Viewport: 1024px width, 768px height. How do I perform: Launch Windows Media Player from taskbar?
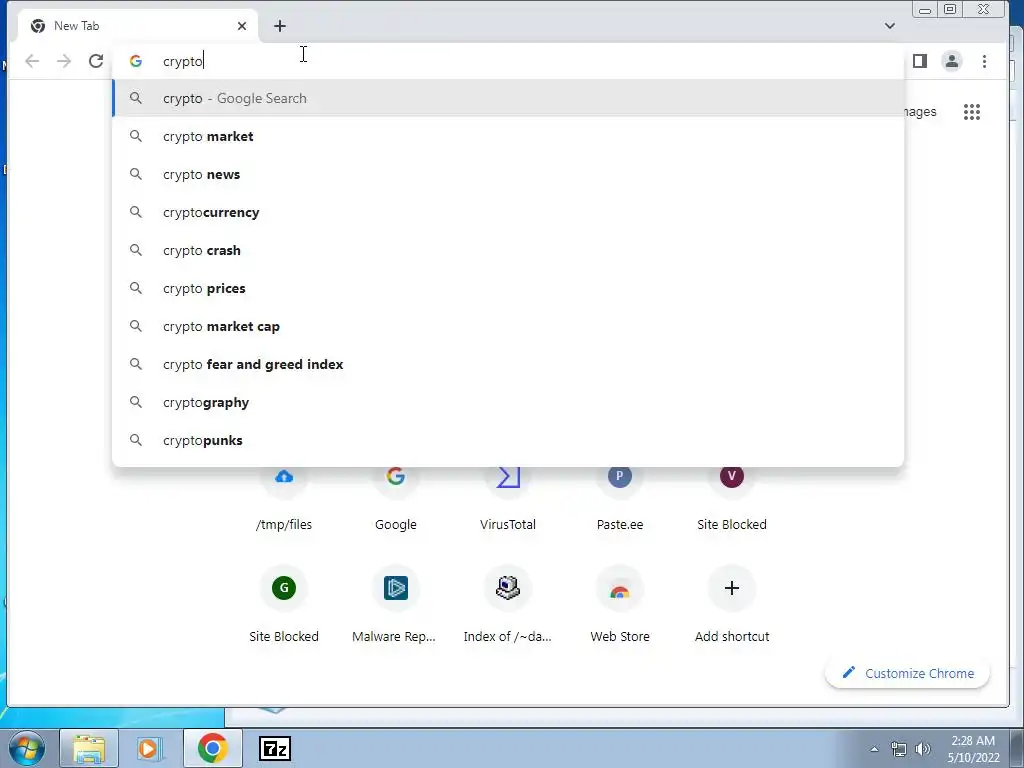tap(149, 748)
